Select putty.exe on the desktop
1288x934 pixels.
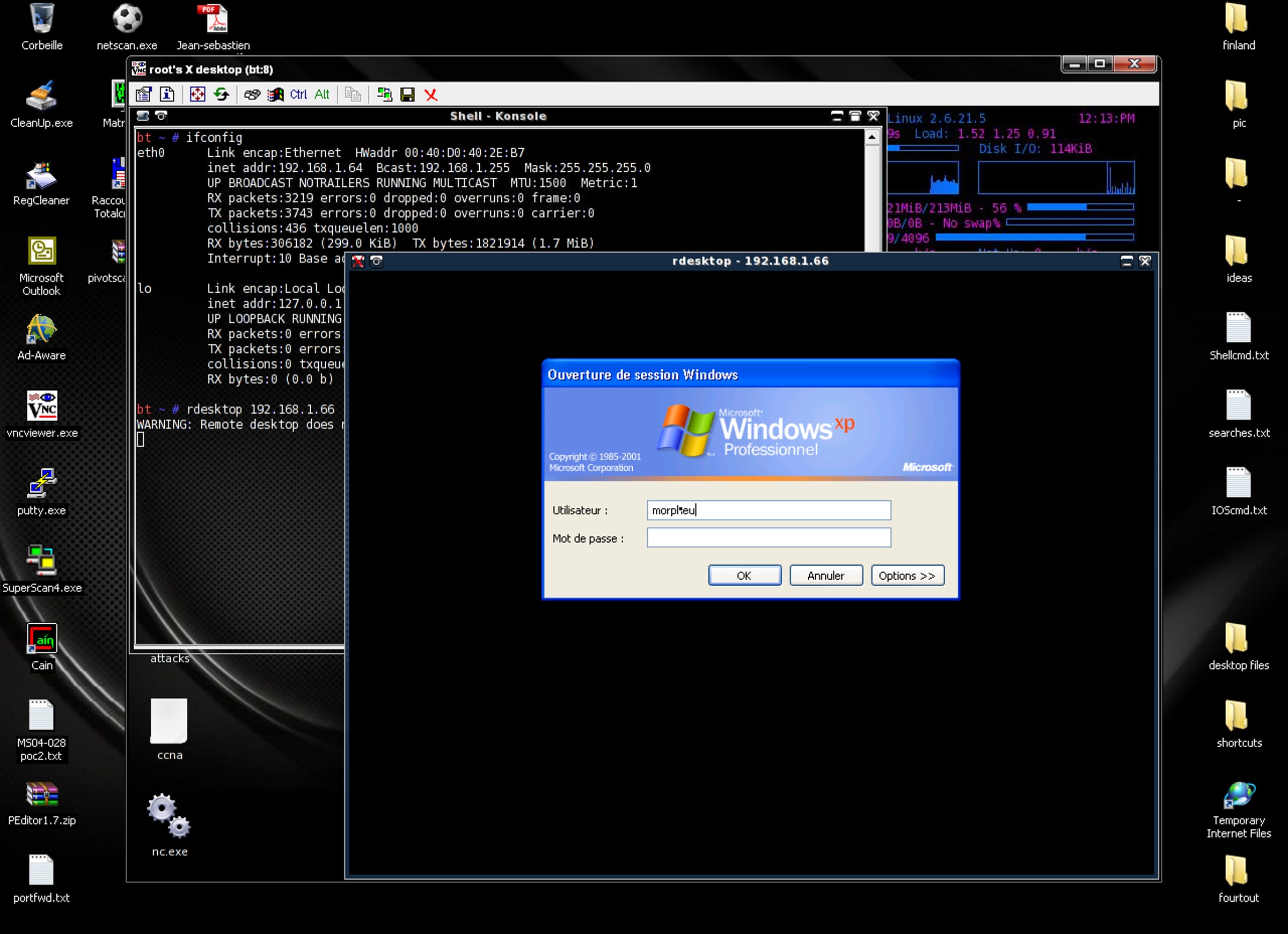point(41,492)
